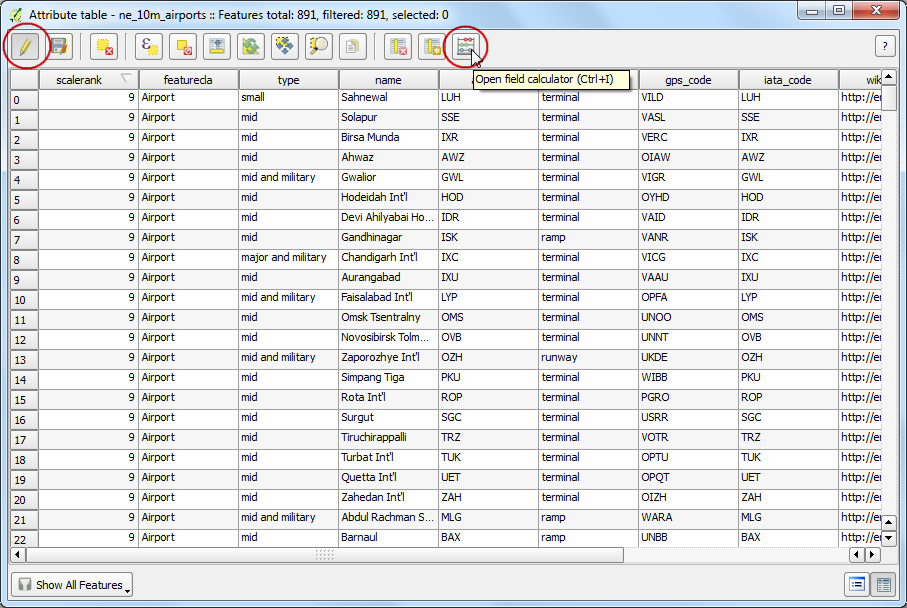Delete selected features via the toolbar icon

pos(103,46)
